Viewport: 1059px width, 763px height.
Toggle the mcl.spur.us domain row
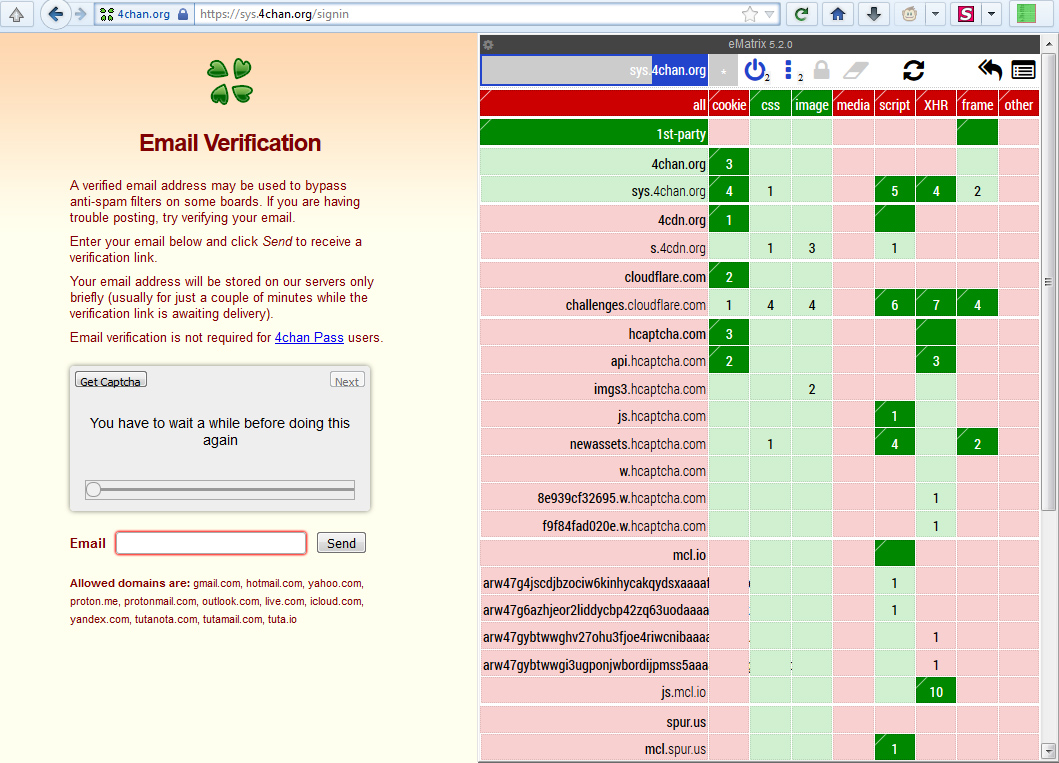click(594, 749)
